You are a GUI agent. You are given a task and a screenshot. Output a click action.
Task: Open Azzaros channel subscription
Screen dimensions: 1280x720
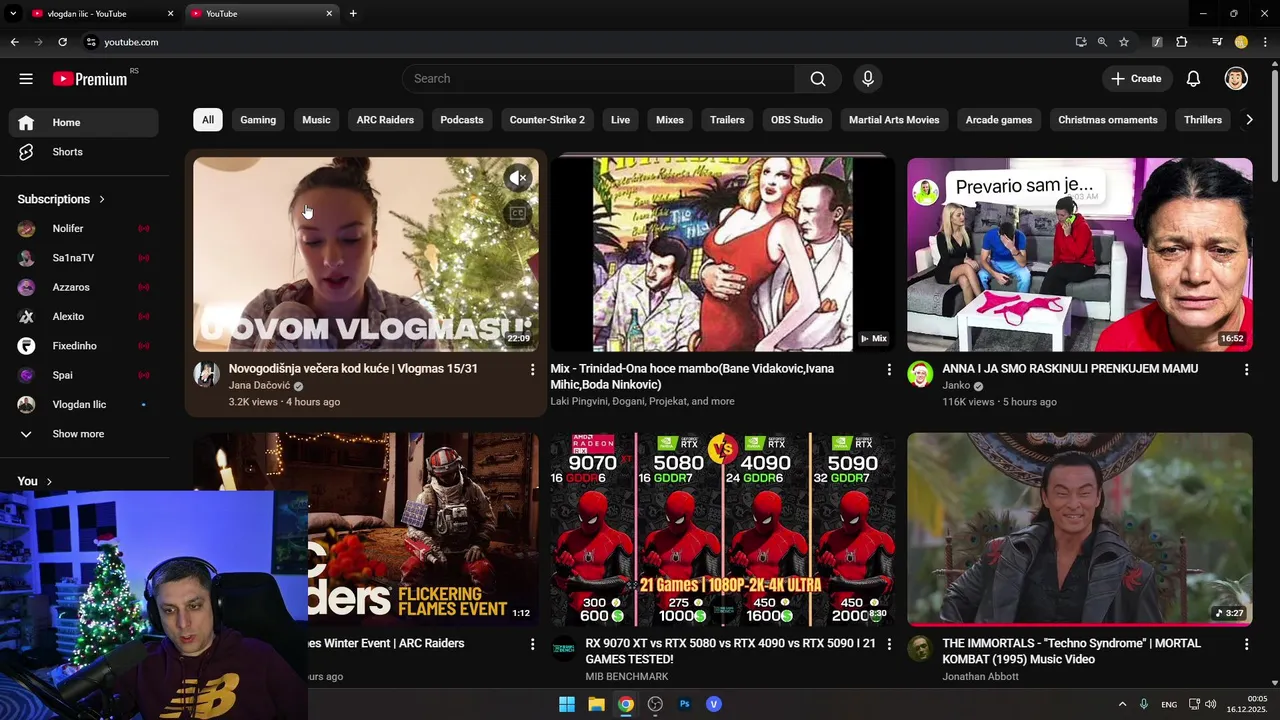click(84, 287)
